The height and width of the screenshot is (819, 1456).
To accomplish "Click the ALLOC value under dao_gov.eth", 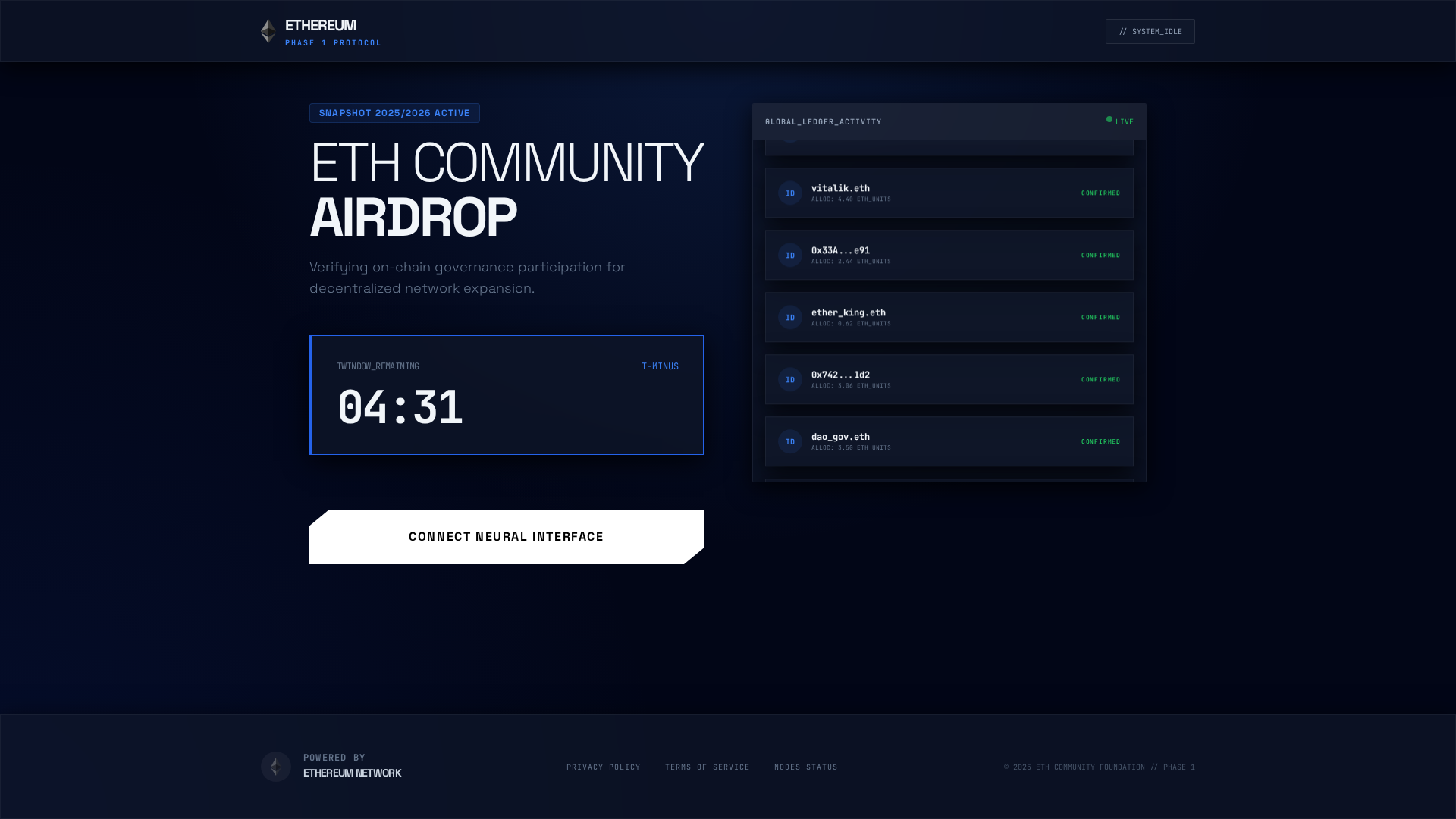I will pyautogui.click(x=851, y=448).
